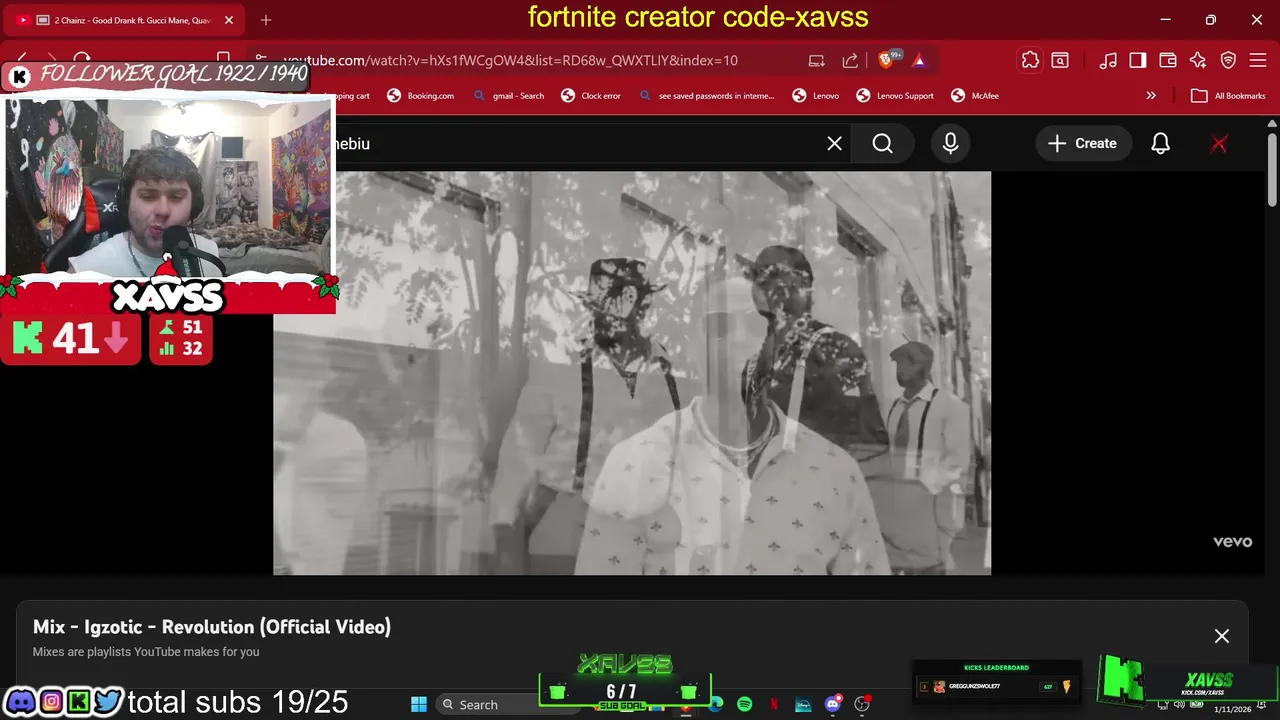Click the music video player
The width and height of the screenshot is (1280, 720).
point(632,373)
